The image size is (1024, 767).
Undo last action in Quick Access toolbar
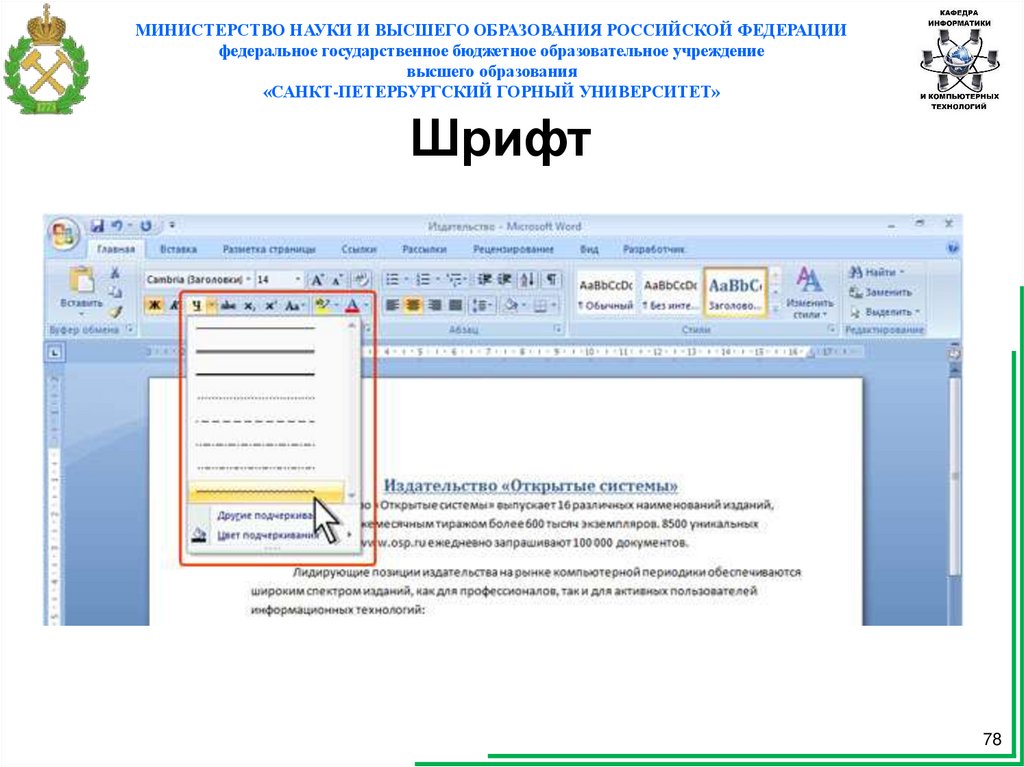[116, 226]
